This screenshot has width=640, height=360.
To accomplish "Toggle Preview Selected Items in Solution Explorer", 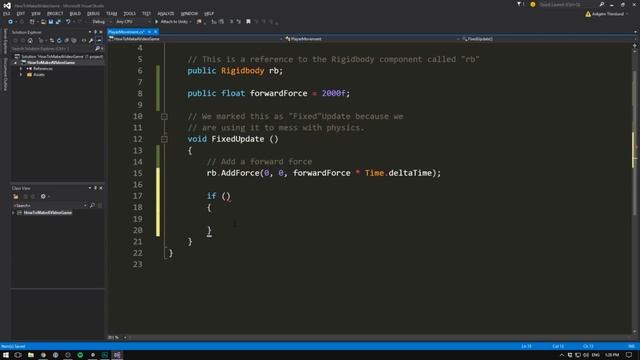I will click(99, 40).
